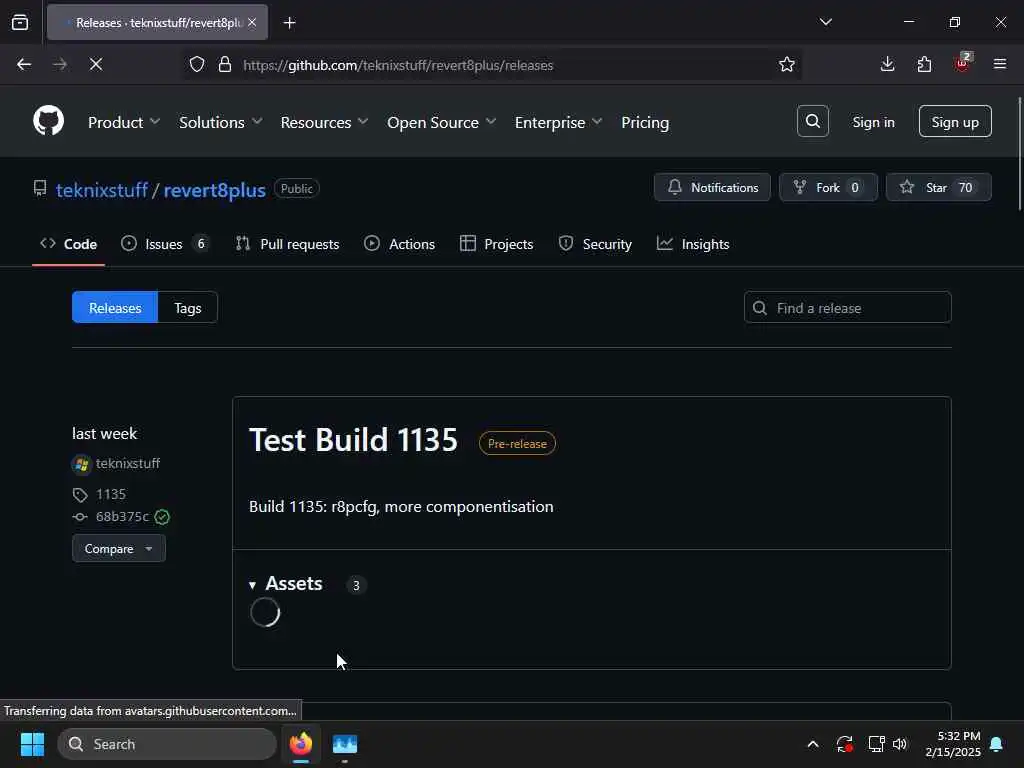Click the Firefox icon in the taskbar
The image size is (1024, 768).
click(301, 744)
